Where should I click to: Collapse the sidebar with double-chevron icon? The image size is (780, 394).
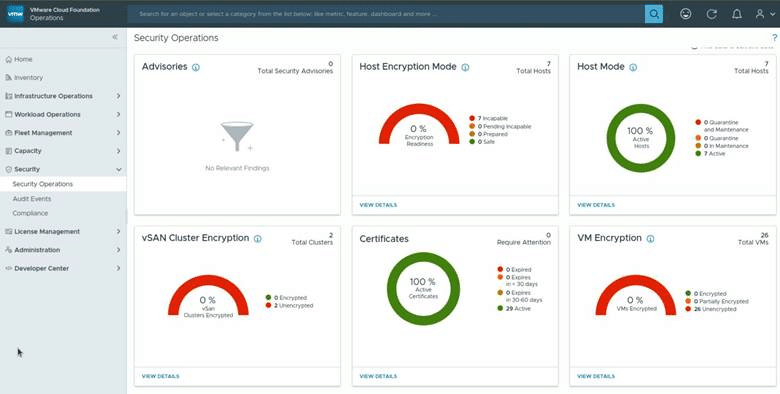click(x=115, y=37)
